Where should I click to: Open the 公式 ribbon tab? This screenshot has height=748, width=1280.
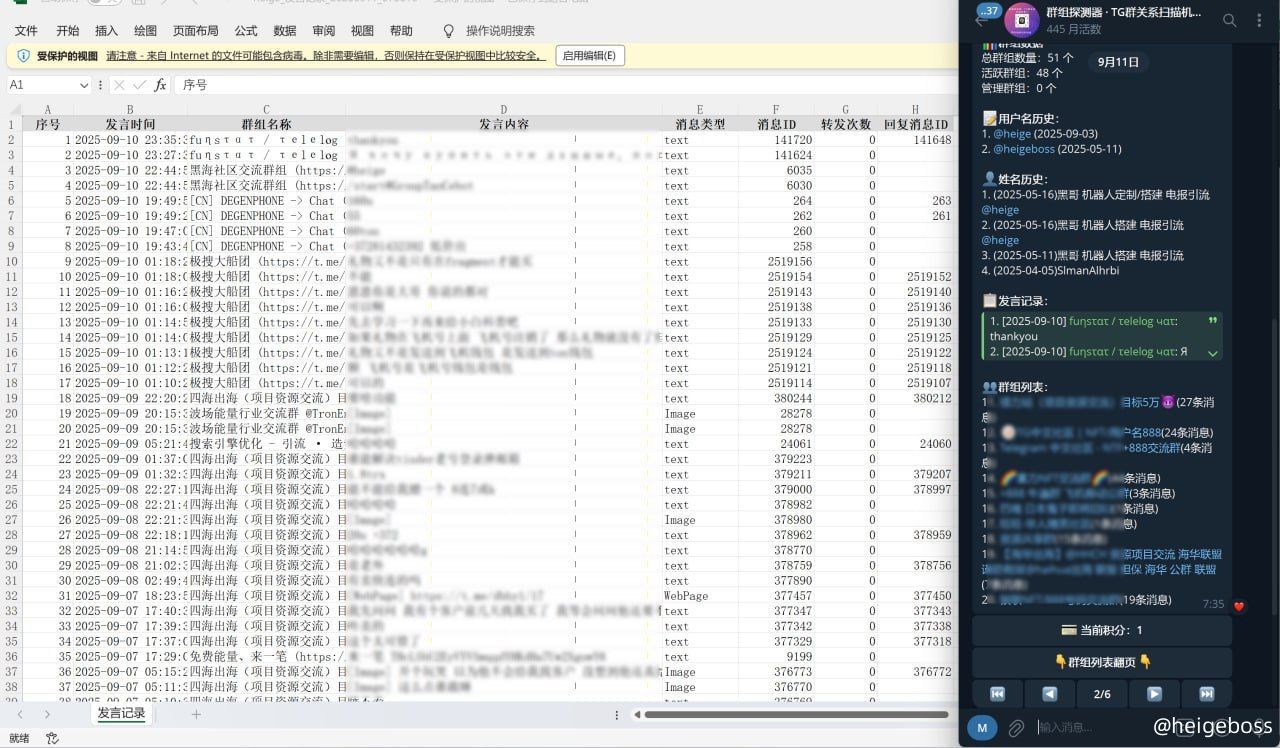245,31
